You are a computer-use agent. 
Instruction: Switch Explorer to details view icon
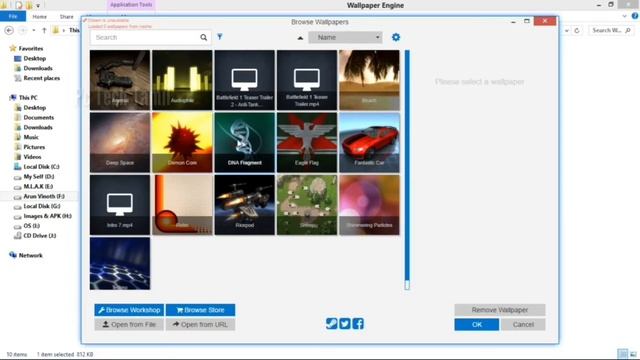[x=622, y=354]
